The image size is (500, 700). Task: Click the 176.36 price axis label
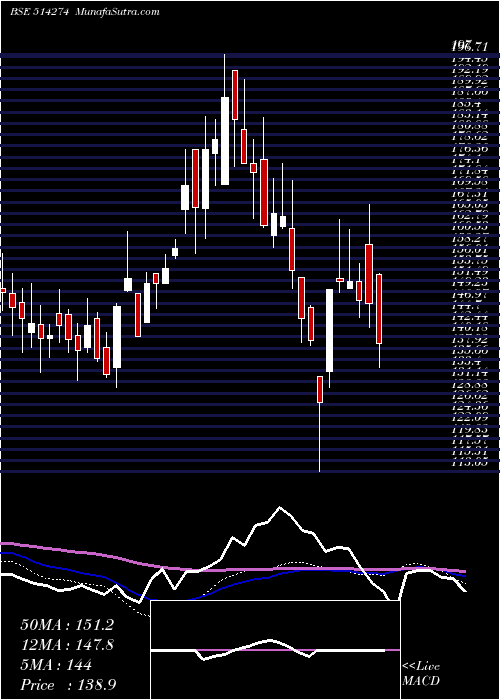469,148
